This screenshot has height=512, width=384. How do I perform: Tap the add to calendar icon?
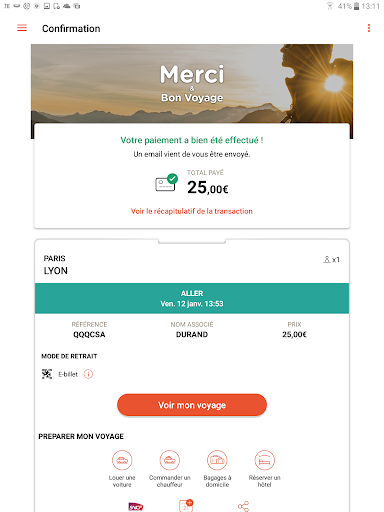click(x=186, y=506)
